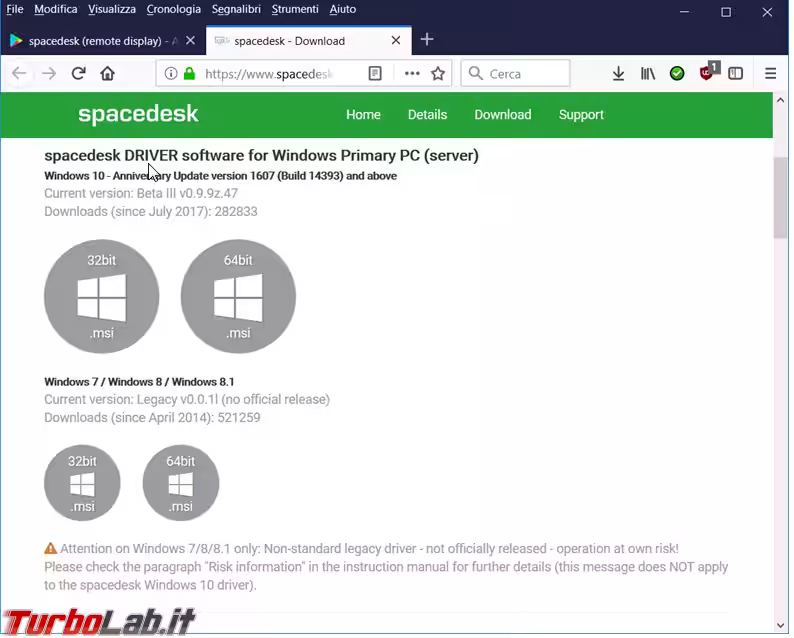Open the Support navigation link

(x=582, y=115)
